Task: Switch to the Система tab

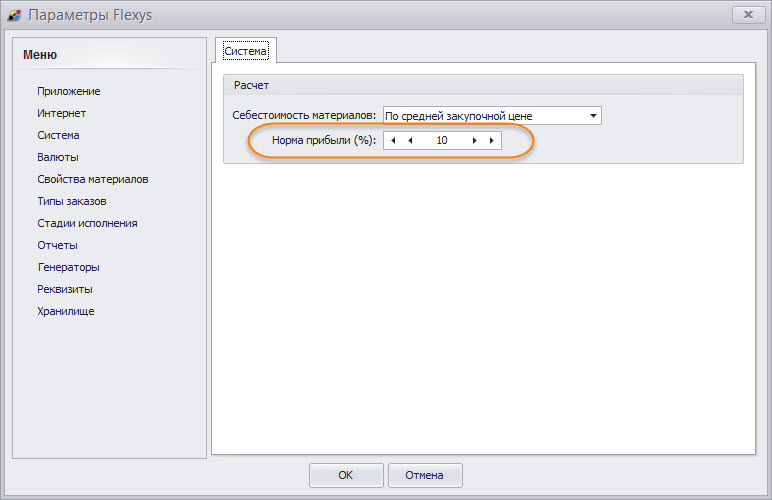Action: [245, 50]
